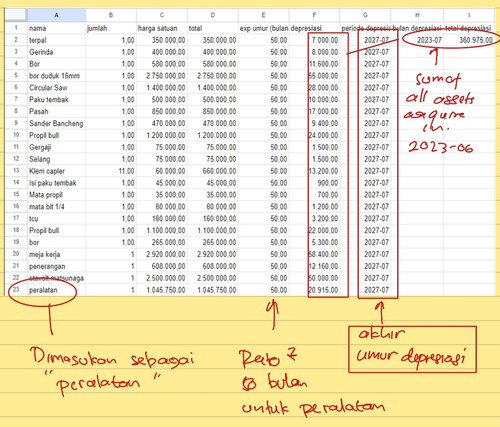Click the 'exp umur (bulan' header cell
Image resolution: width=500 pixels, height=427 pixels.
[264, 28]
